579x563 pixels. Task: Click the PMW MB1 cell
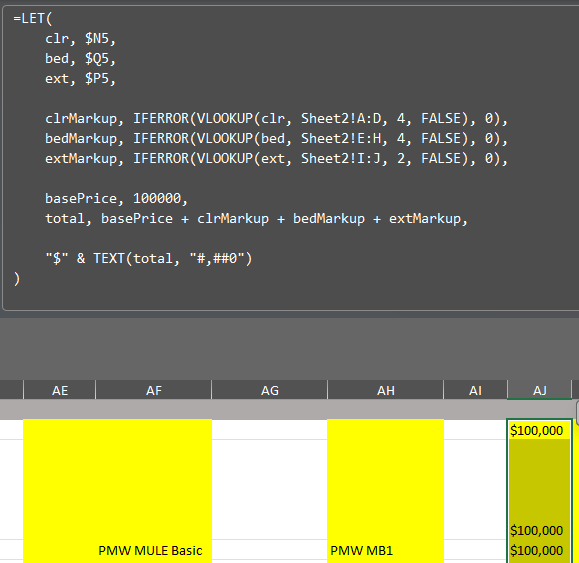coord(386,550)
